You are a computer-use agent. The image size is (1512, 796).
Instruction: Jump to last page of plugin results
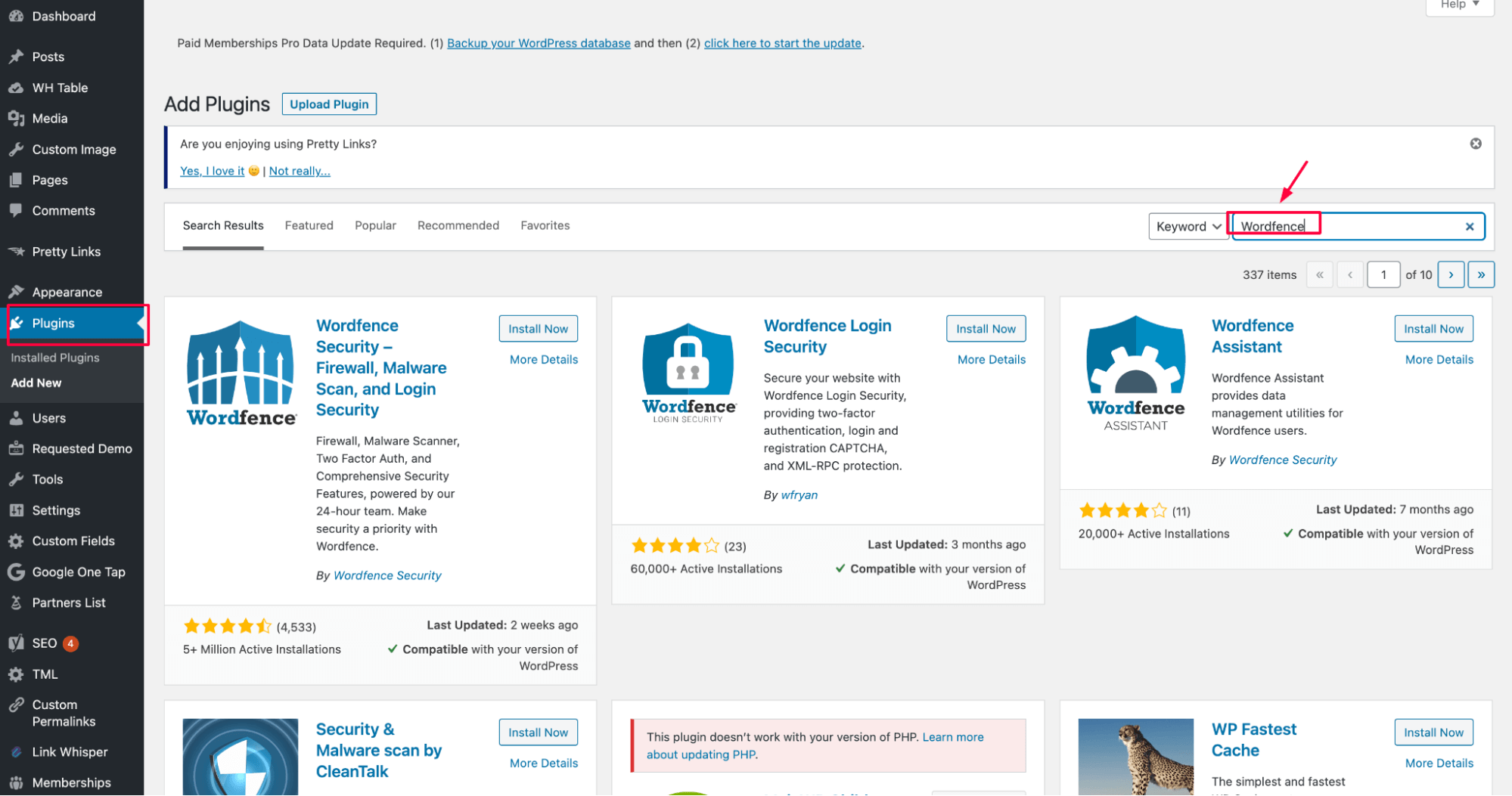[x=1480, y=274]
